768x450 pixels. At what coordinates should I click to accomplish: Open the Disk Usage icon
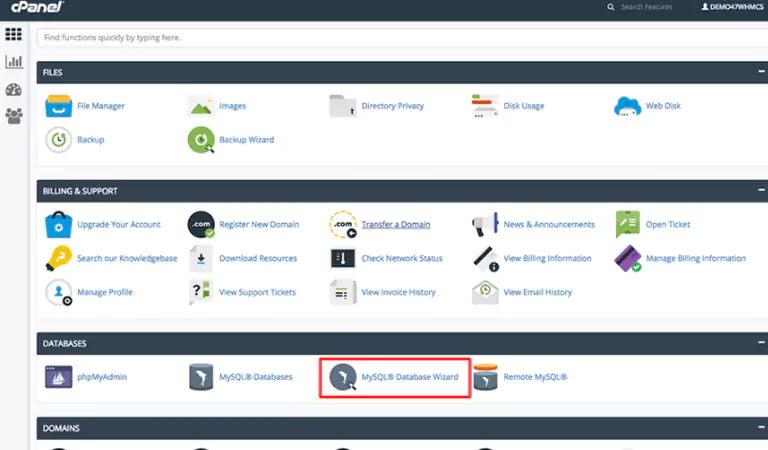(485, 106)
